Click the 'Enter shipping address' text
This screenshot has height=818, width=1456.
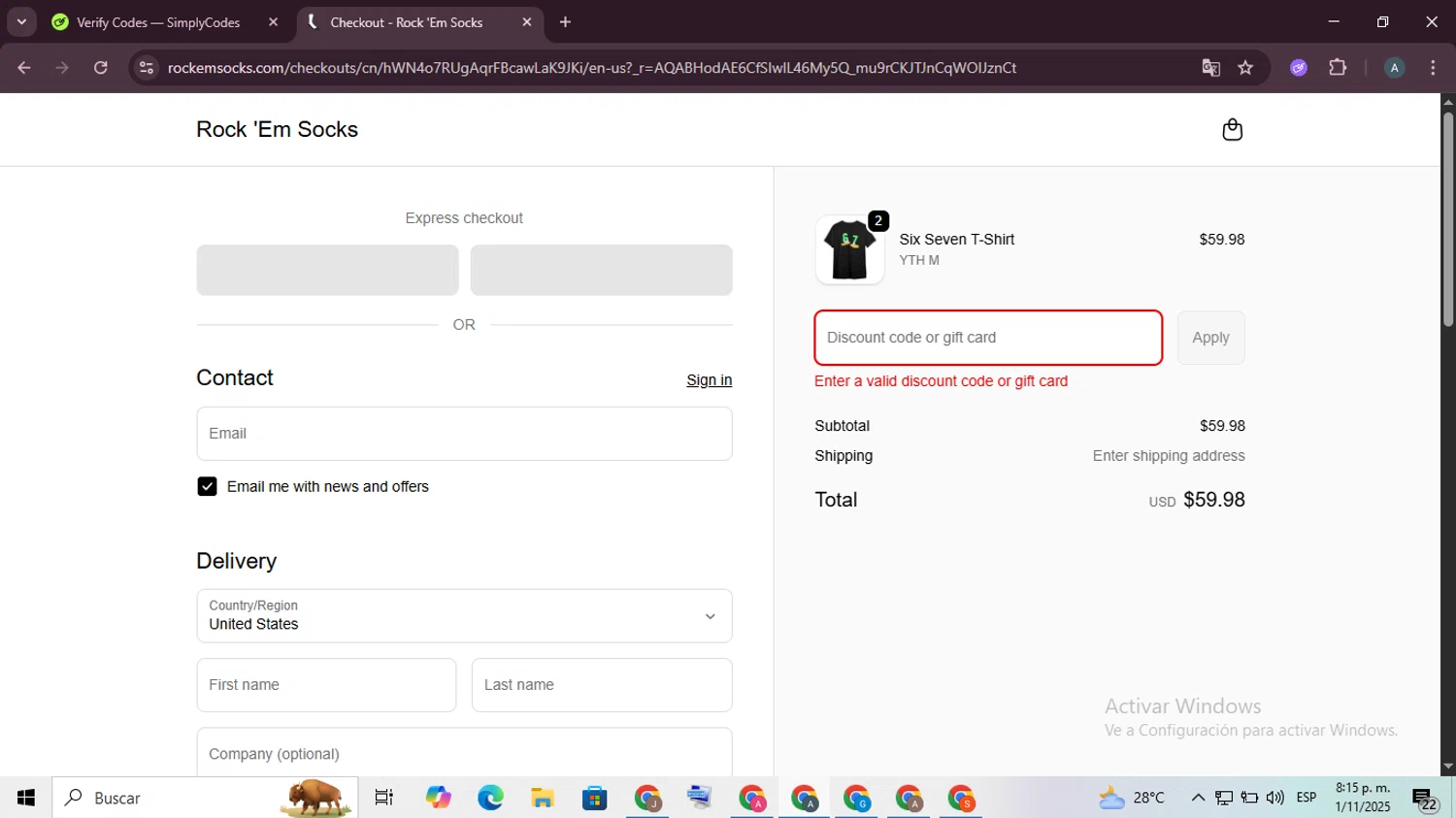[x=1169, y=456]
